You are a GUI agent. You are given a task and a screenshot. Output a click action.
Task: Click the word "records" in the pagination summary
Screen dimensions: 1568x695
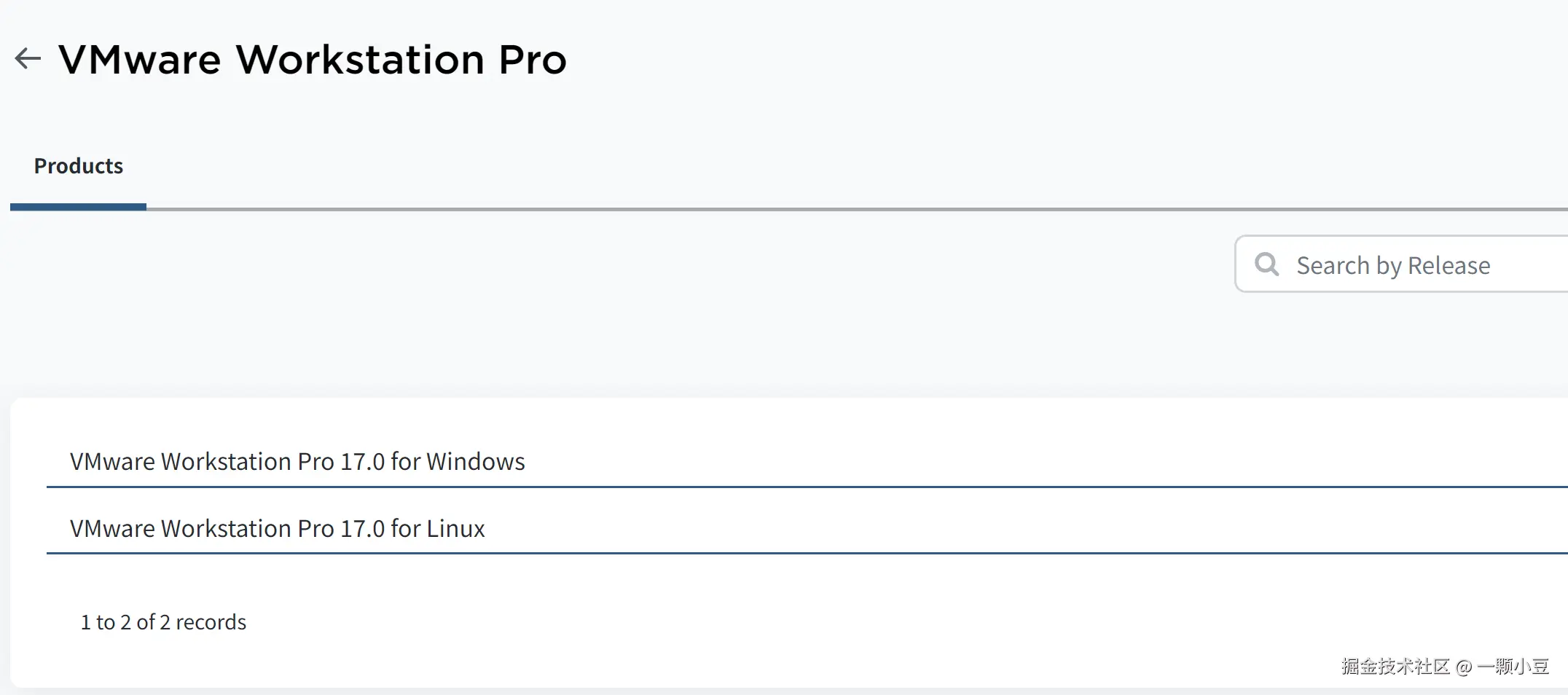(x=211, y=621)
